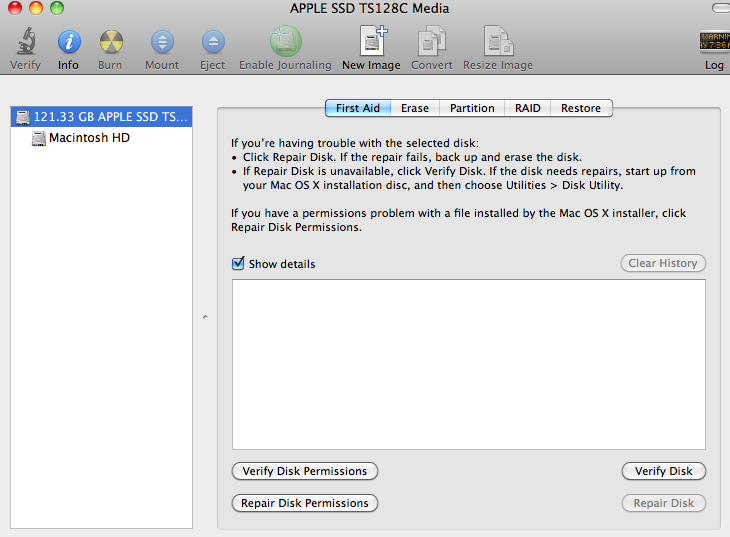
Task: Open the Log viewer icon
Action: pyautogui.click(x=714, y=41)
